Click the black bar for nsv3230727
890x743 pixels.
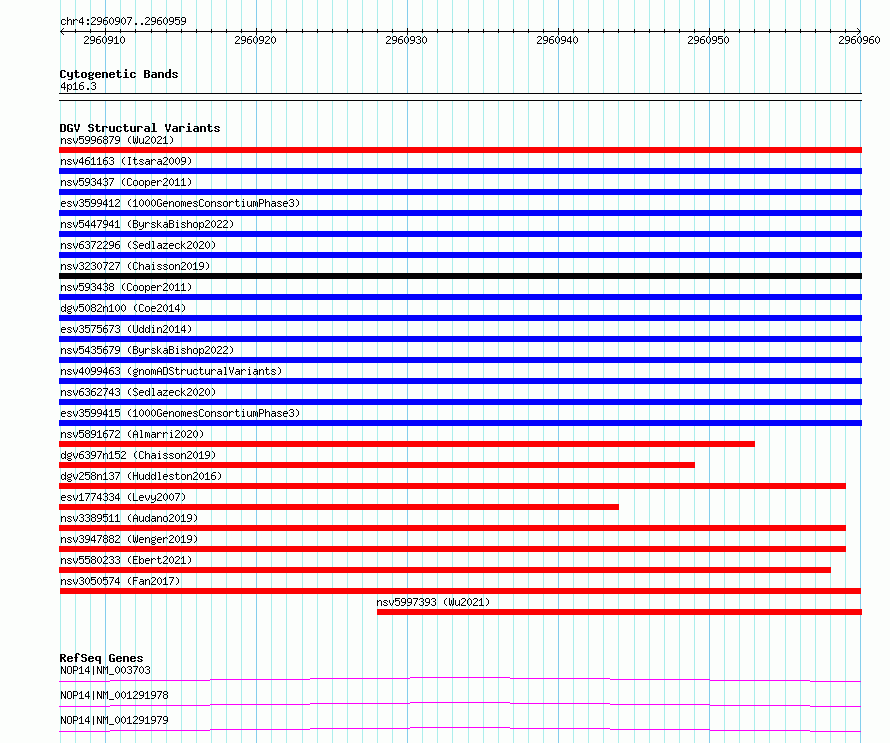click(x=460, y=276)
